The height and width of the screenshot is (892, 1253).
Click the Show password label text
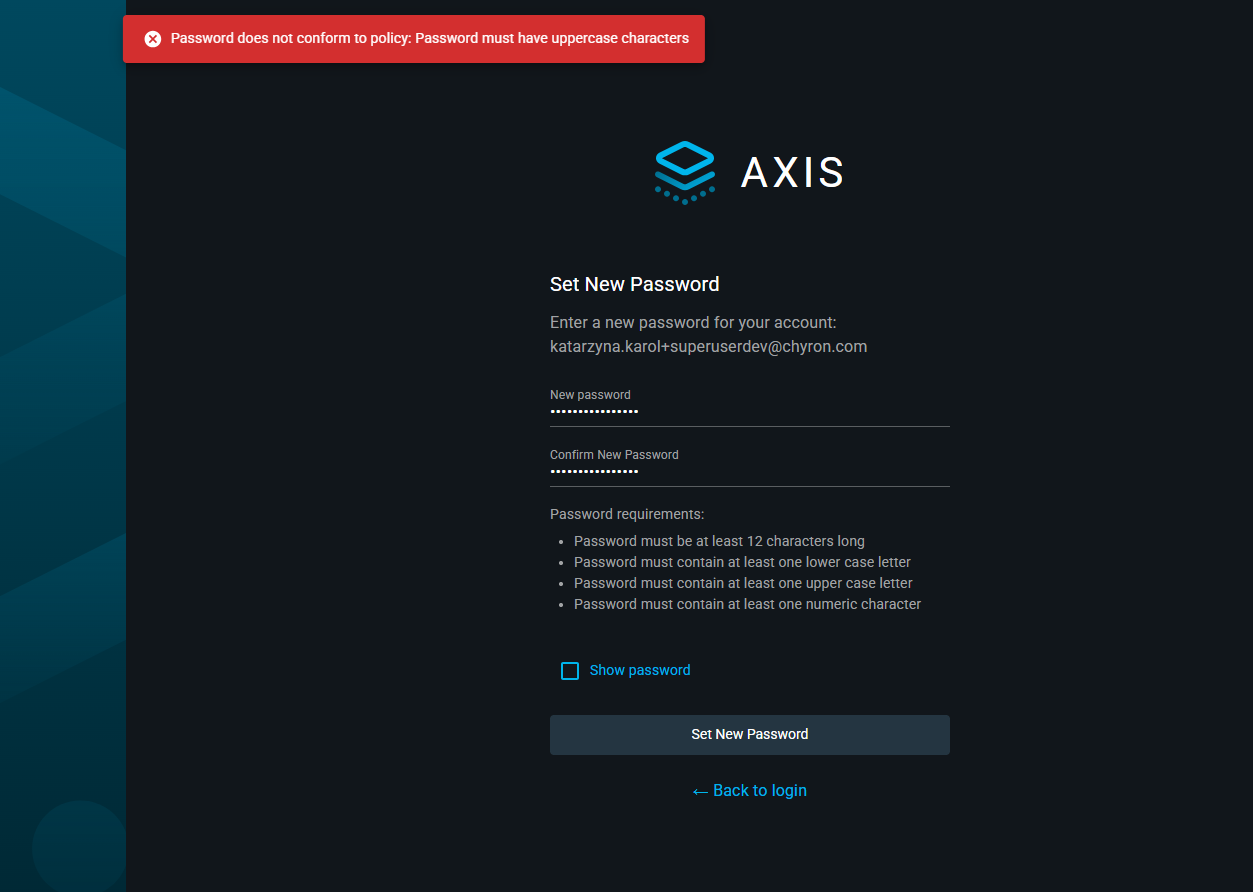click(x=640, y=670)
